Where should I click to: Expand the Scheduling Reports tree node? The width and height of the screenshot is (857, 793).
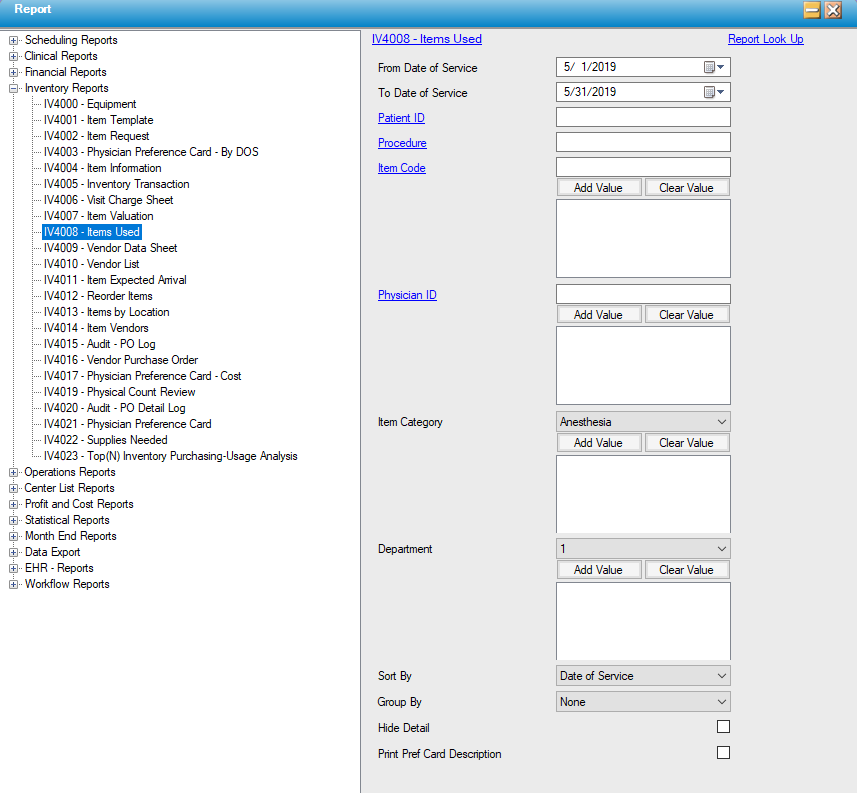tap(14, 41)
